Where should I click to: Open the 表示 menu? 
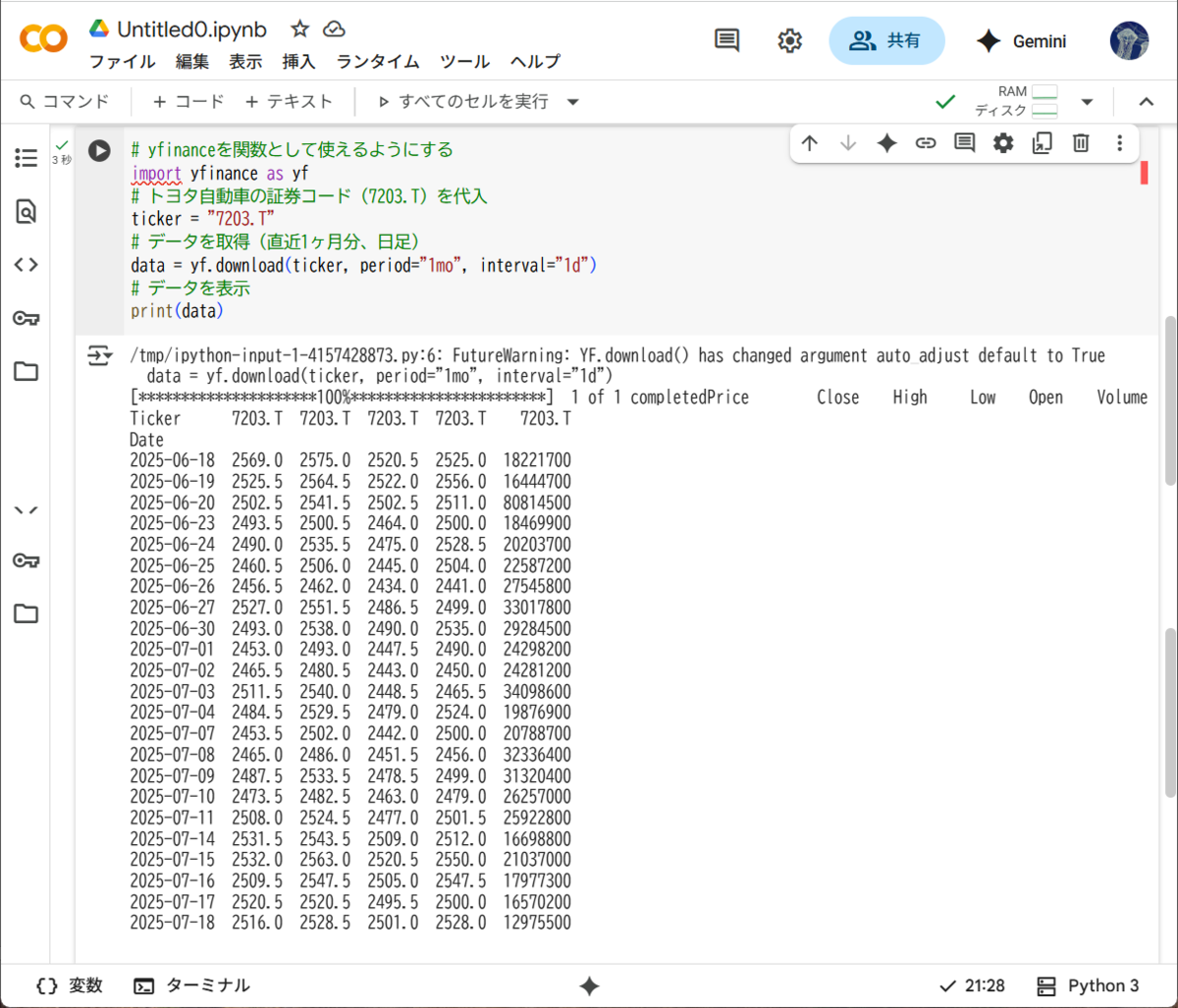coord(245,61)
